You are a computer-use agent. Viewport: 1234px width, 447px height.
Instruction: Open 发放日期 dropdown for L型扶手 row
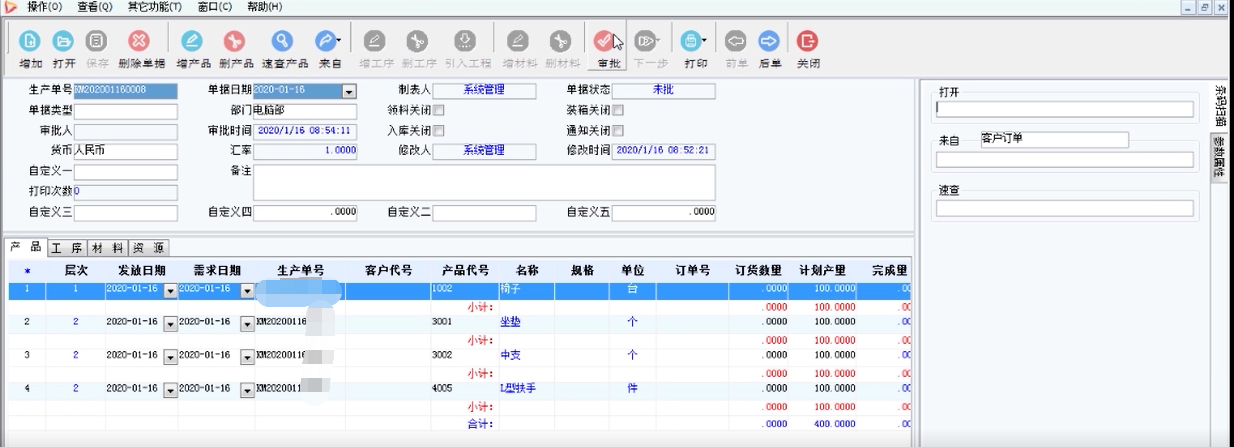tap(170, 389)
